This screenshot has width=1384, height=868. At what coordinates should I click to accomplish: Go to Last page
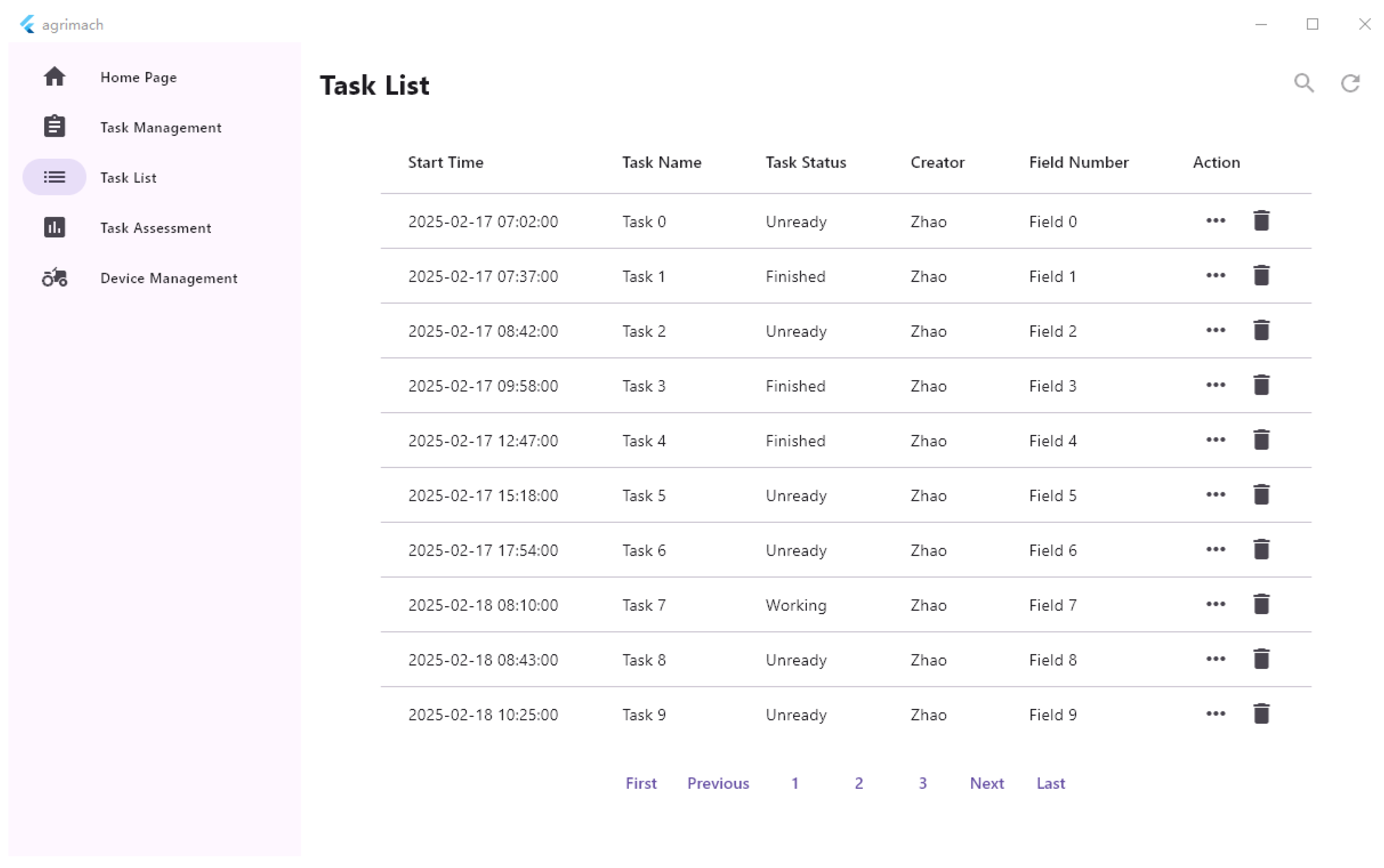pyautogui.click(x=1050, y=783)
